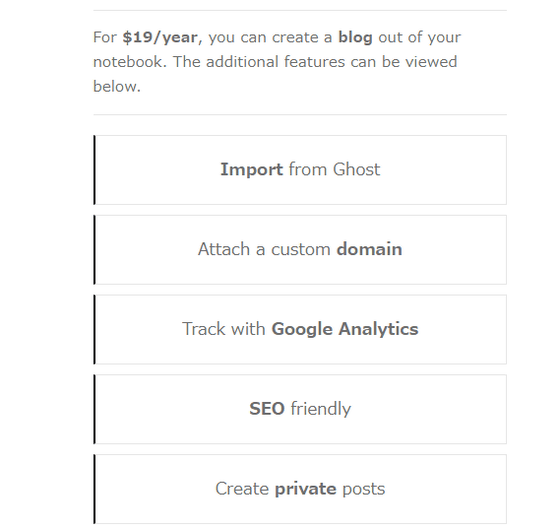Click the bold word blog in the paragraph
The height and width of the screenshot is (529, 560).
click(355, 38)
